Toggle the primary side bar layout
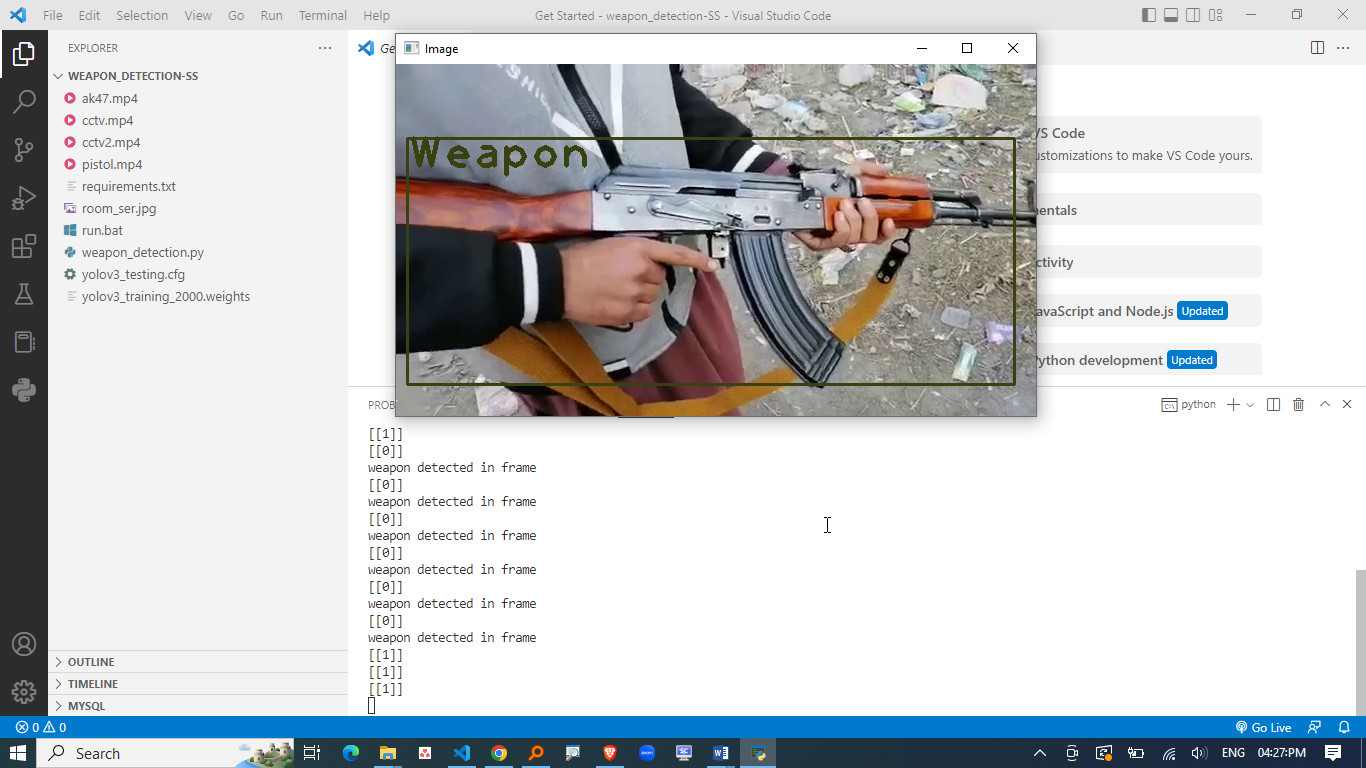This screenshot has height=768, width=1366. 1148,16
